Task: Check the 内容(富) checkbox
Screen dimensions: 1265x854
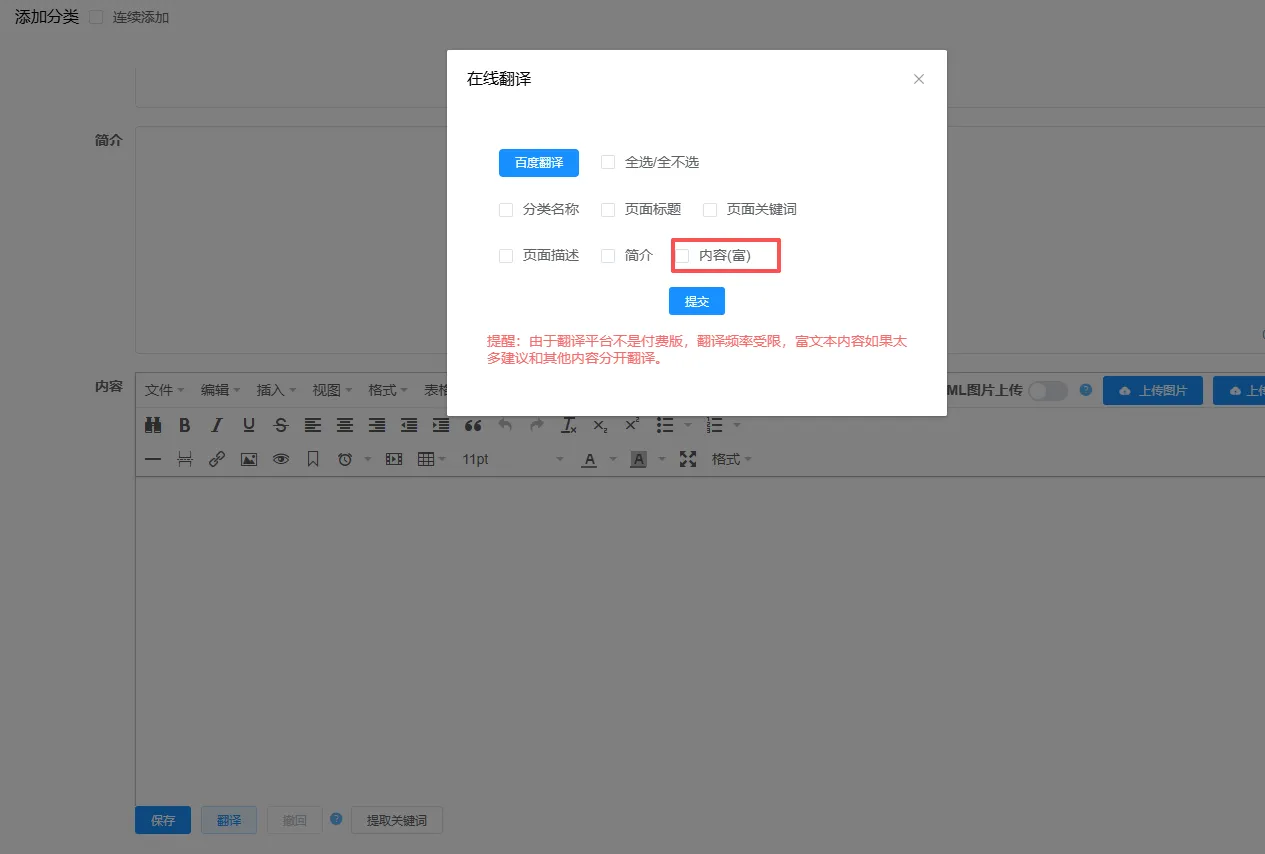Action: click(683, 256)
